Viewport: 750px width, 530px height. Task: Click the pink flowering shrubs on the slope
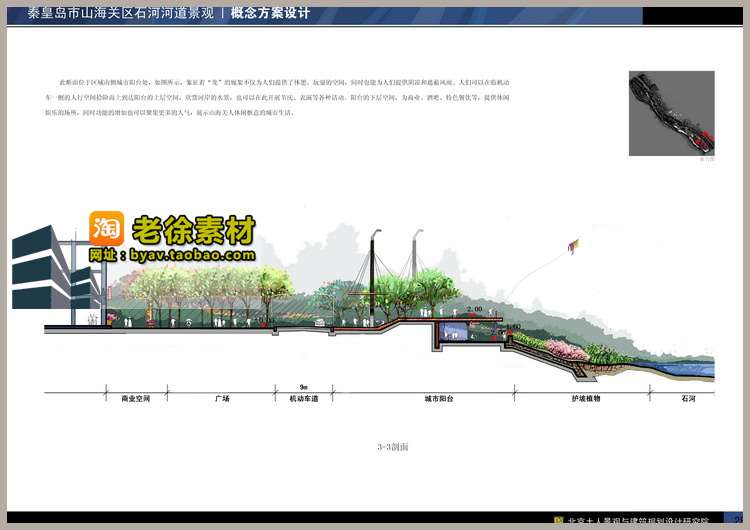(590, 353)
